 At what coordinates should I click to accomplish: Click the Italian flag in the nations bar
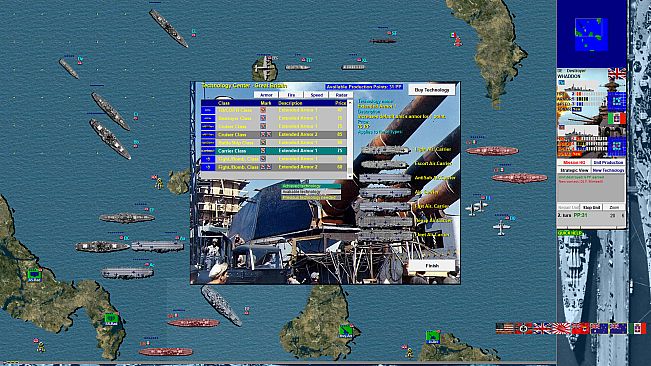637,328
